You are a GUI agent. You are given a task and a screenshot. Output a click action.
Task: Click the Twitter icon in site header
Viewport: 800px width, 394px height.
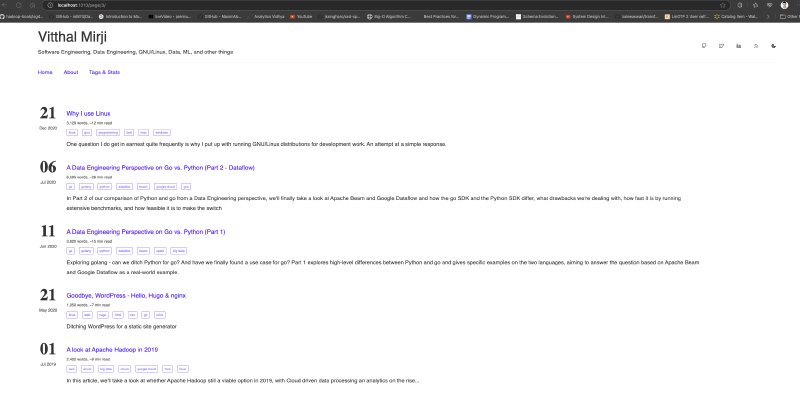point(721,46)
